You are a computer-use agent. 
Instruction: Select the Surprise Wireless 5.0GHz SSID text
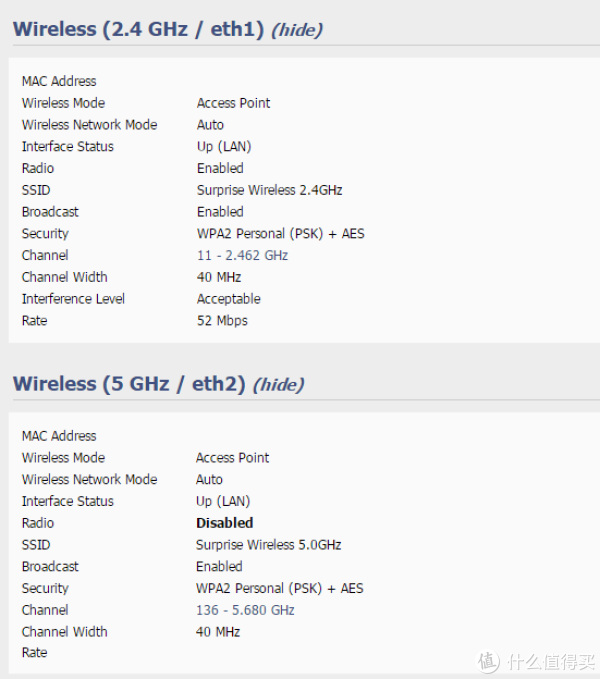[268, 545]
